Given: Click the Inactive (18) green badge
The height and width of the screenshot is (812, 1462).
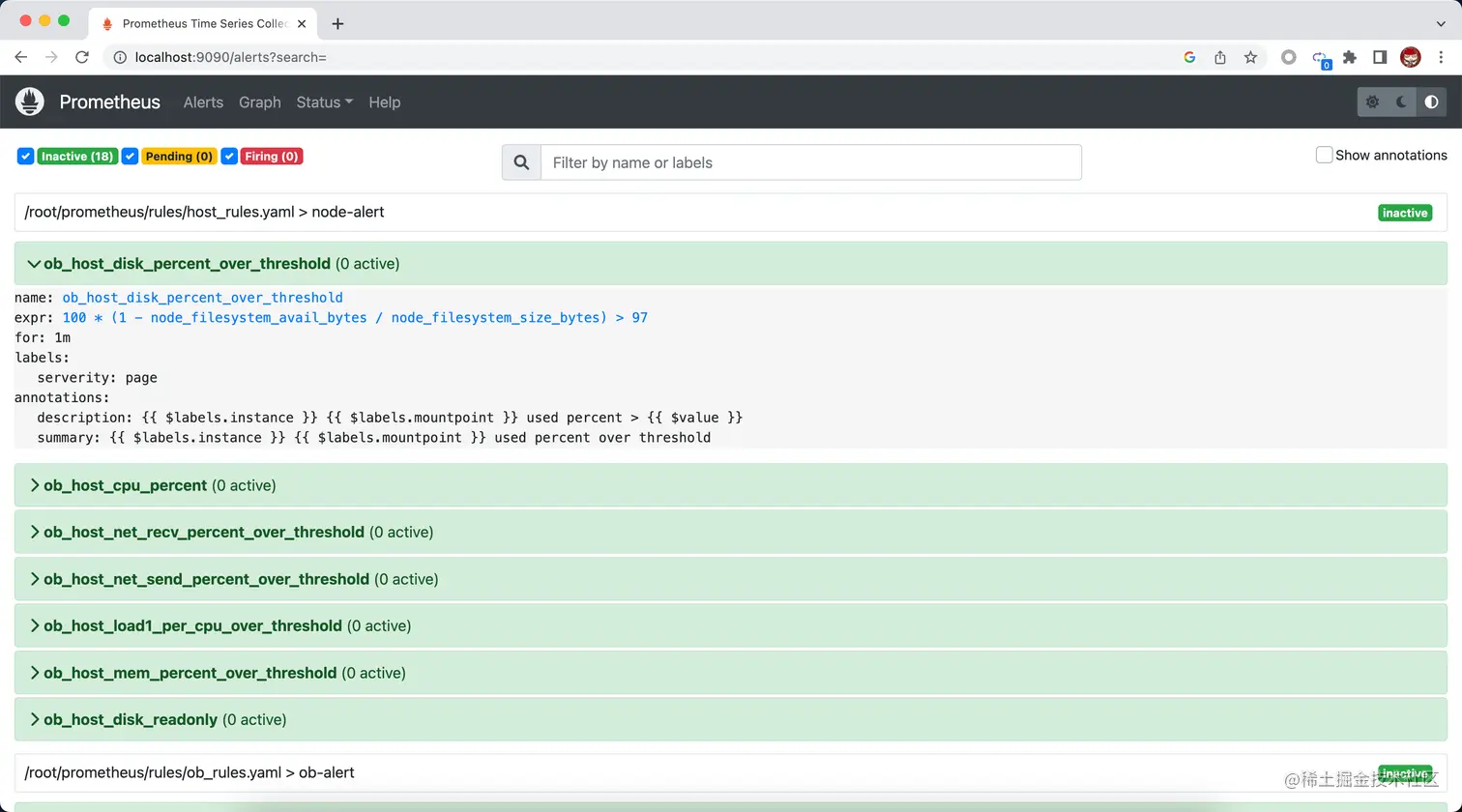Looking at the screenshot, I should click(77, 156).
